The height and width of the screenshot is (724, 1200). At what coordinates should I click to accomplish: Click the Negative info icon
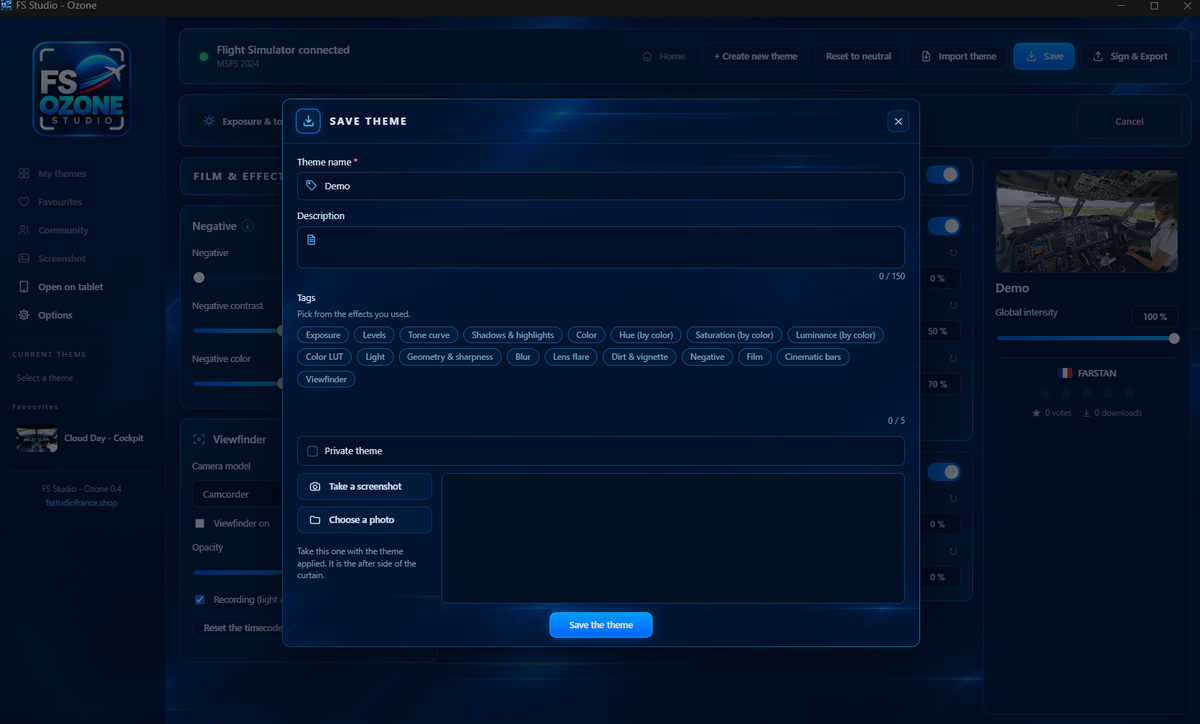click(247, 227)
